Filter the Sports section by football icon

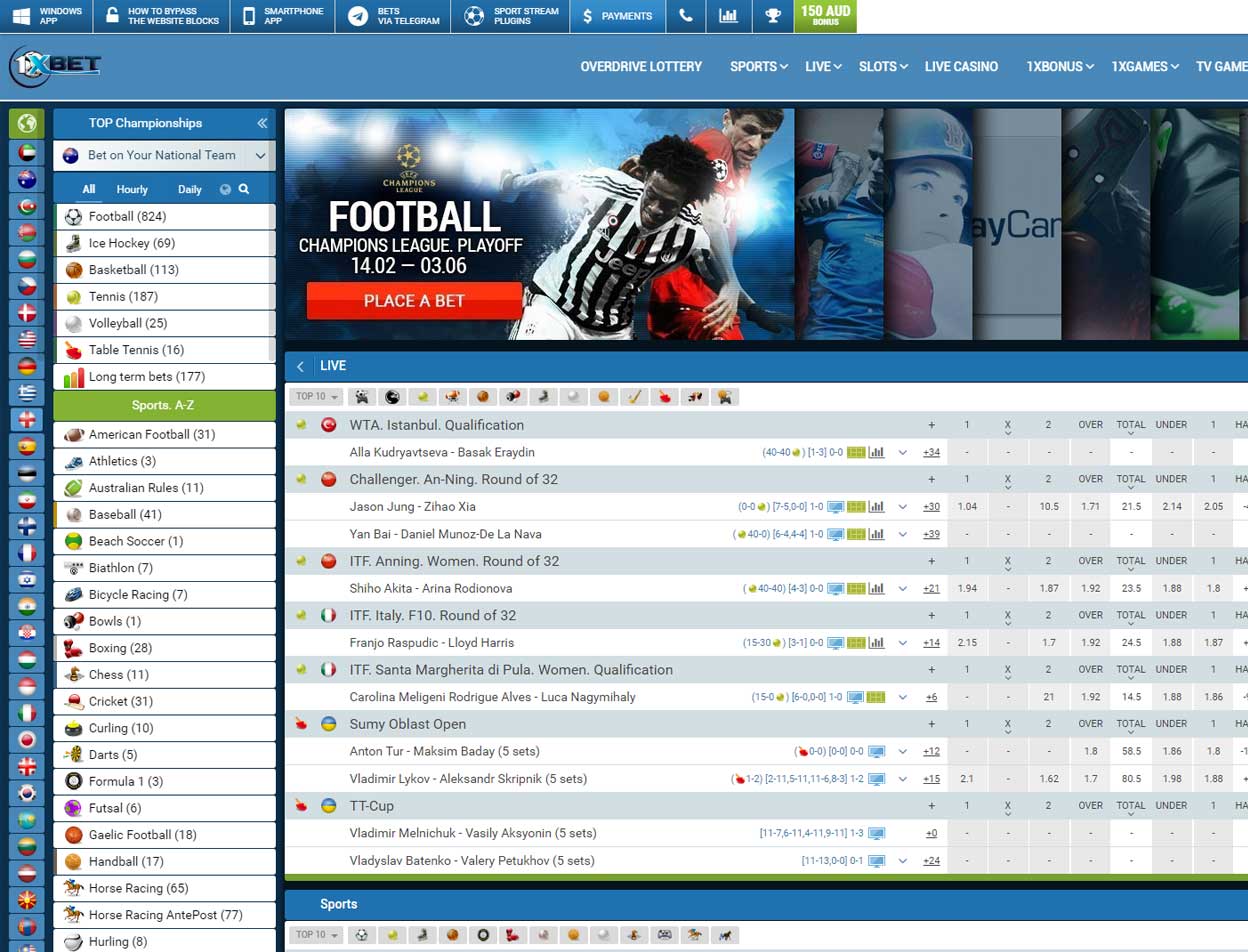pos(362,935)
